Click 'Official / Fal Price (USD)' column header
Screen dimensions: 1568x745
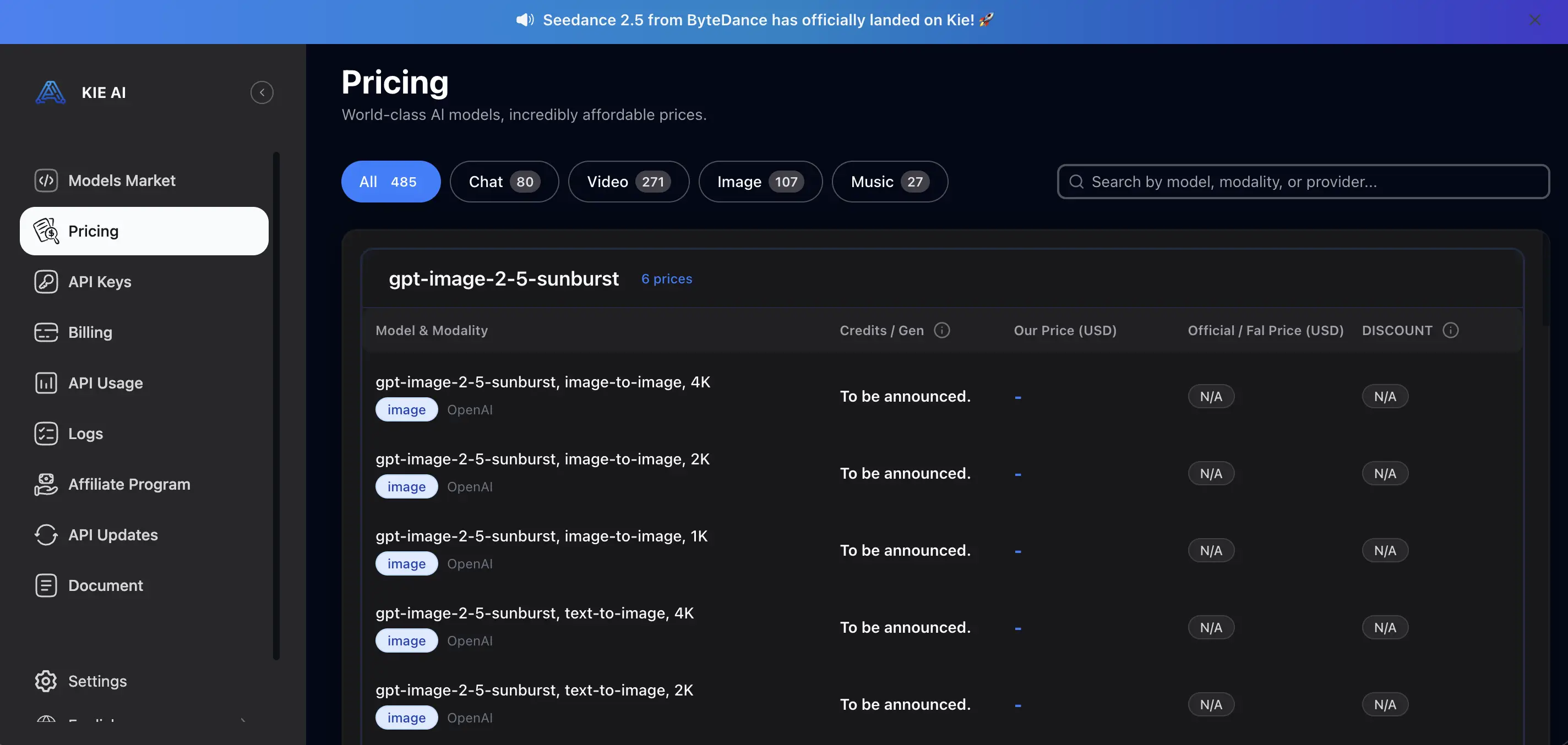pos(1266,330)
